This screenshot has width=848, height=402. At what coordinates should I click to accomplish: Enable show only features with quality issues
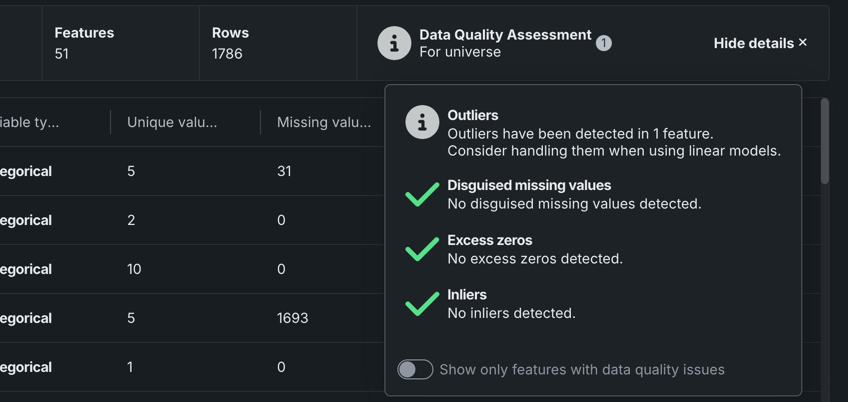click(x=415, y=370)
